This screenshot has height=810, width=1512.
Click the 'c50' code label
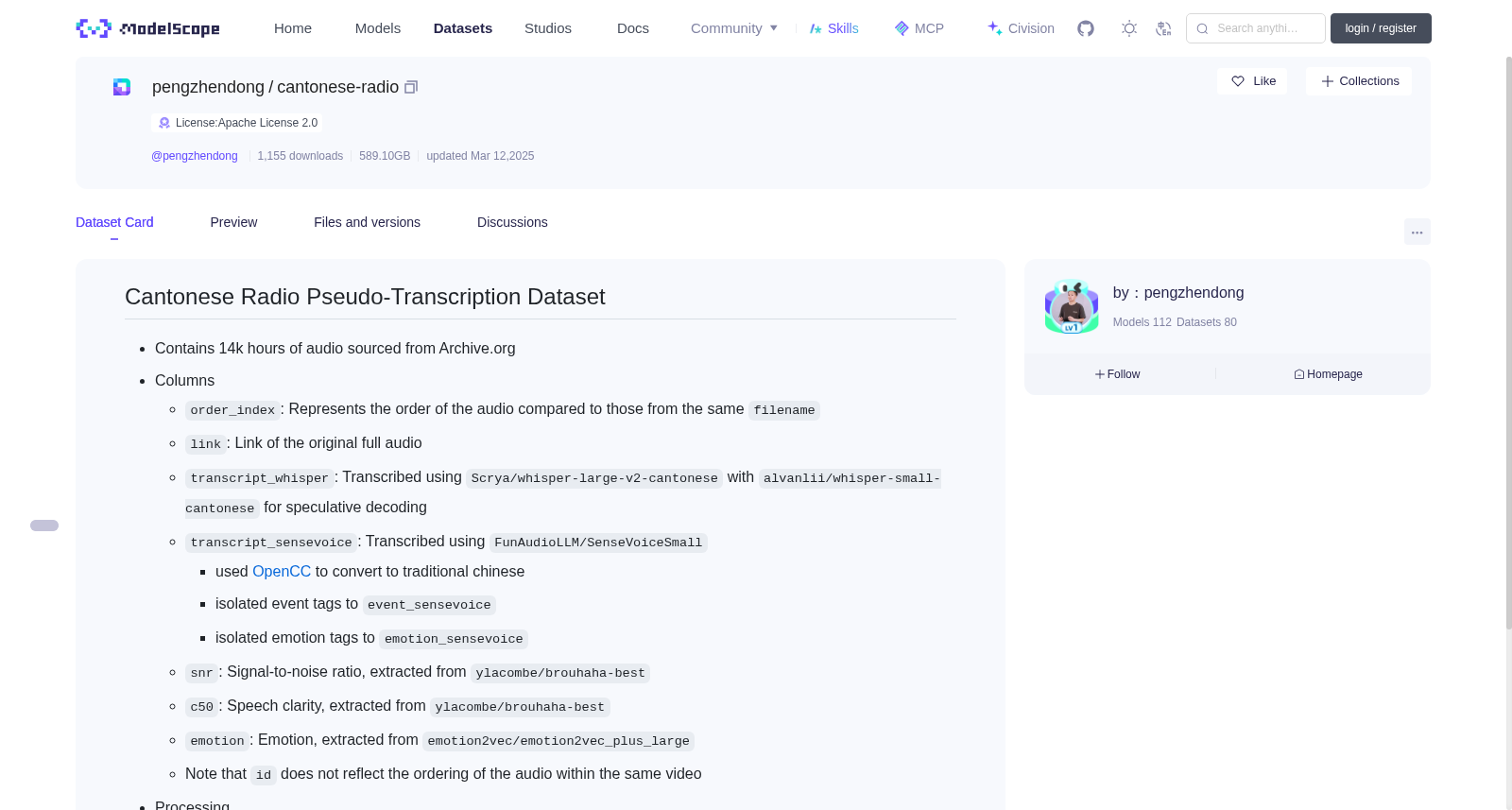[x=202, y=707]
